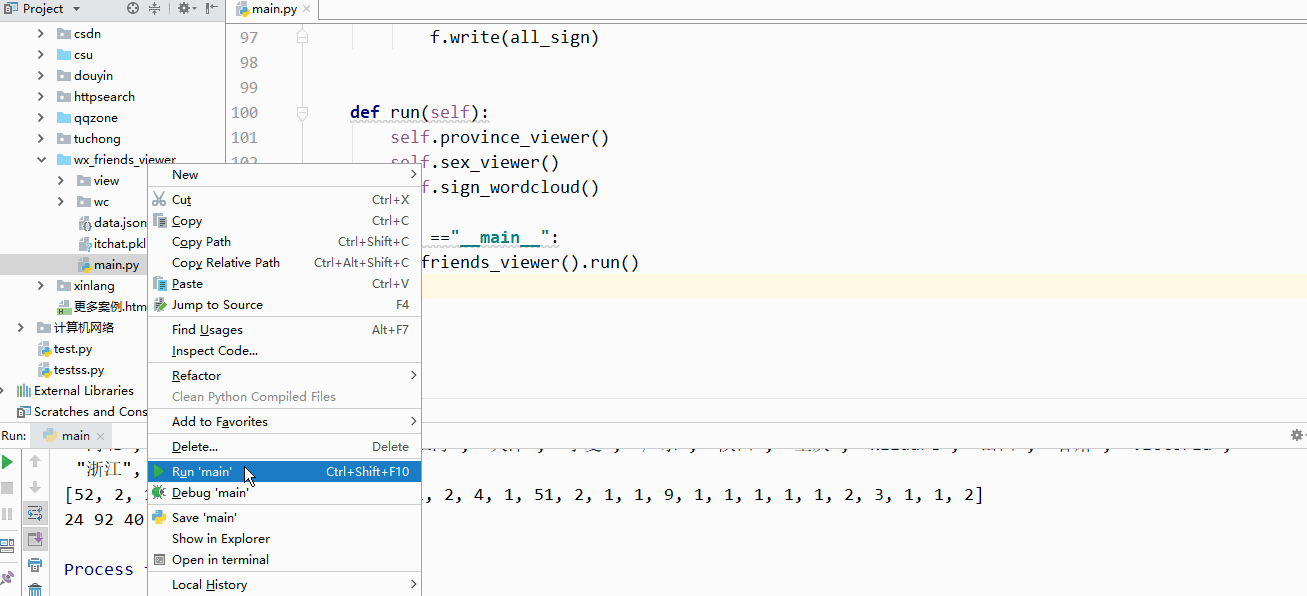Click the self.province_viewer() code line
The height and width of the screenshot is (596, 1307).
(x=500, y=138)
